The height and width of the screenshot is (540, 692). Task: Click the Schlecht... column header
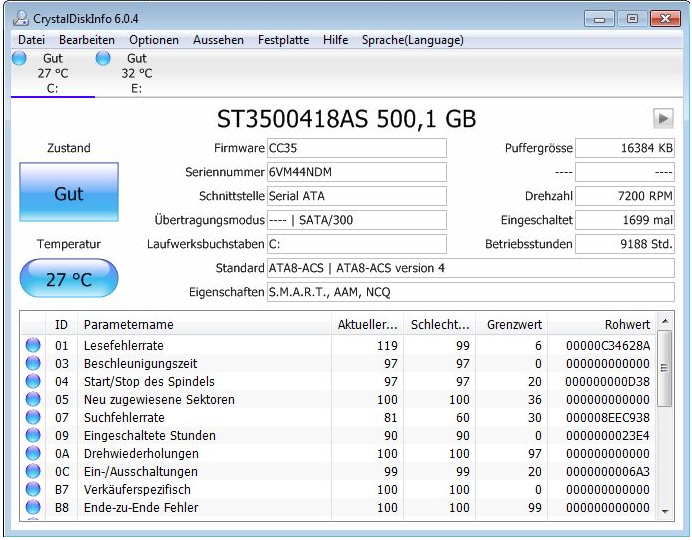(x=440, y=325)
